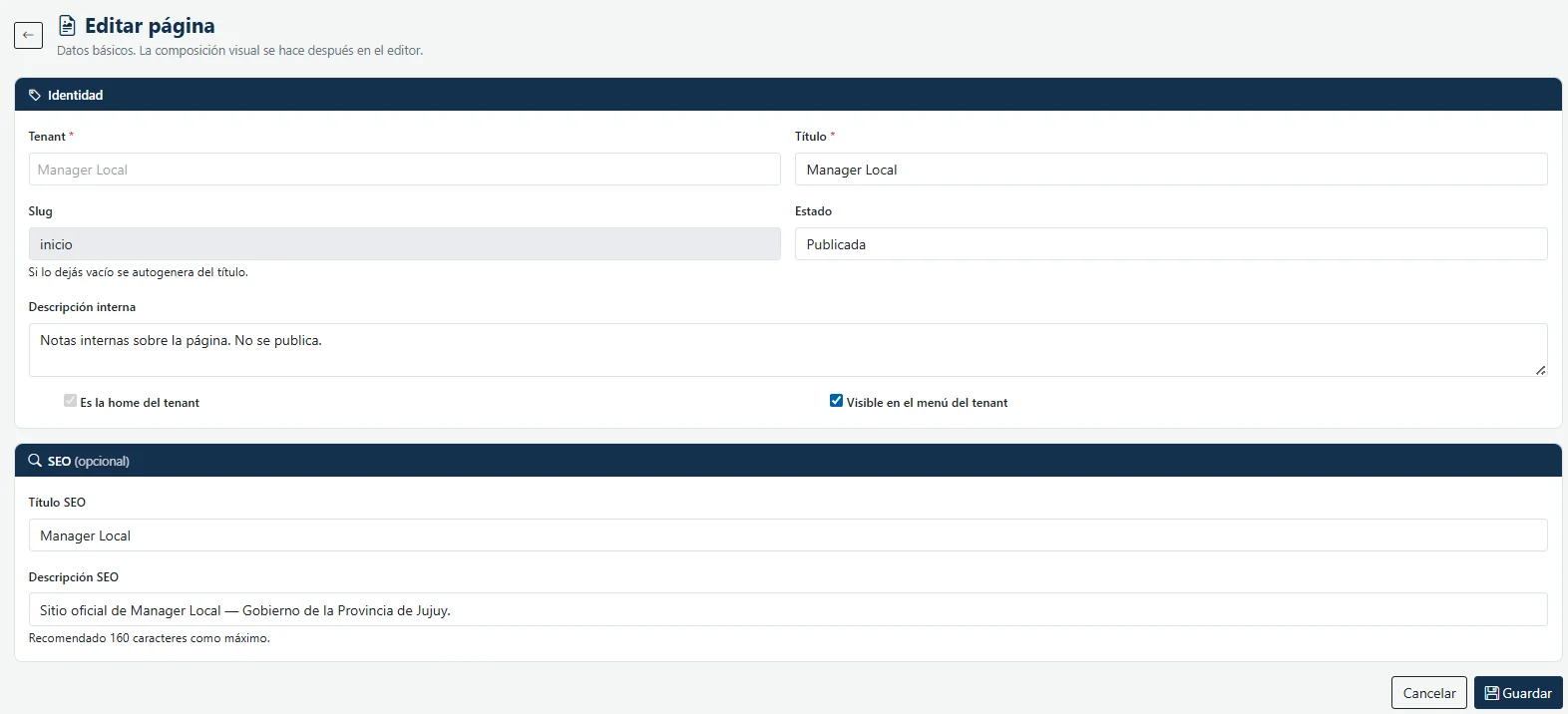Click the Descripción interna textarea
This screenshot has height=714, width=1568.
788,350
